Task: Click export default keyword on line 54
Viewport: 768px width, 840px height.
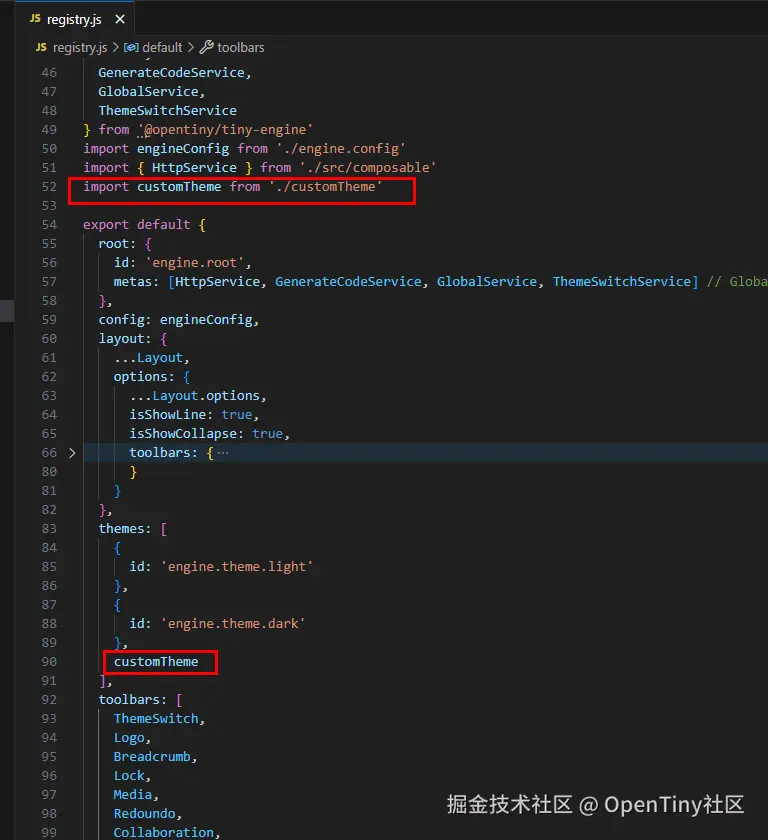Action: click(137, 224)
